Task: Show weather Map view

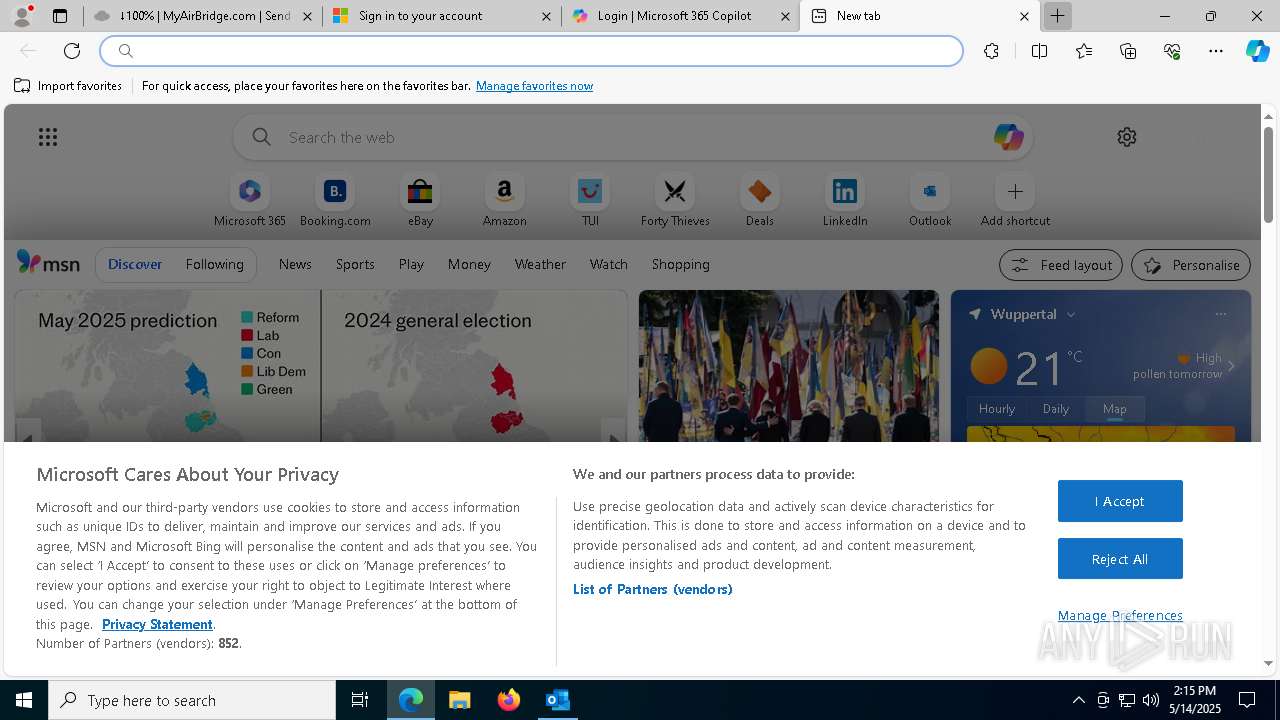Action: tap(1114, 408)
